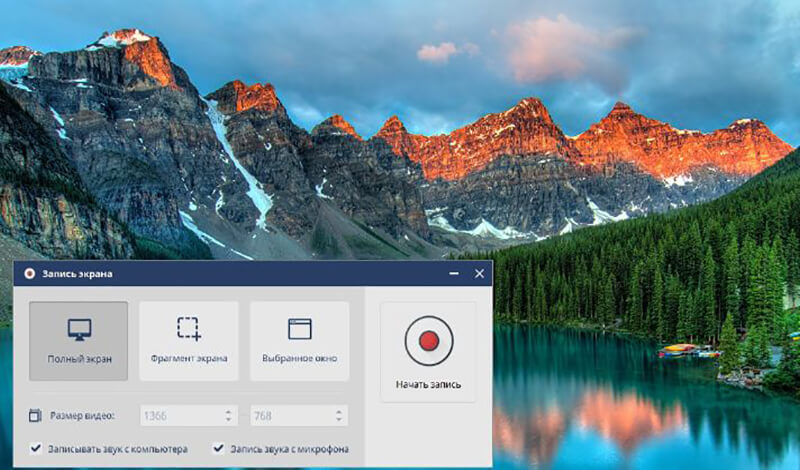This screenshot has height=470, width=800.
Task: Click the "Начать запись" label
Action: 428,385
